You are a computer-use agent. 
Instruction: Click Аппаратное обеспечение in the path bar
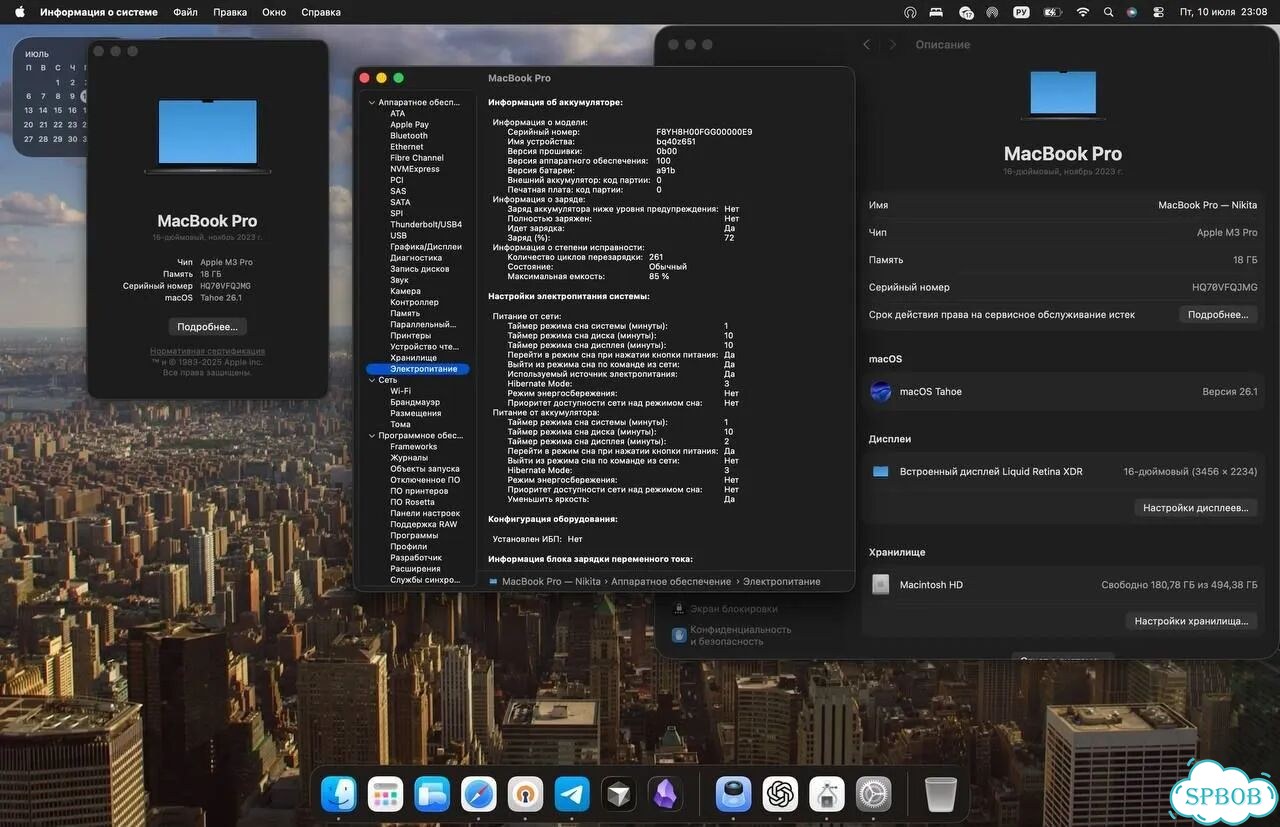pos(671,581)
